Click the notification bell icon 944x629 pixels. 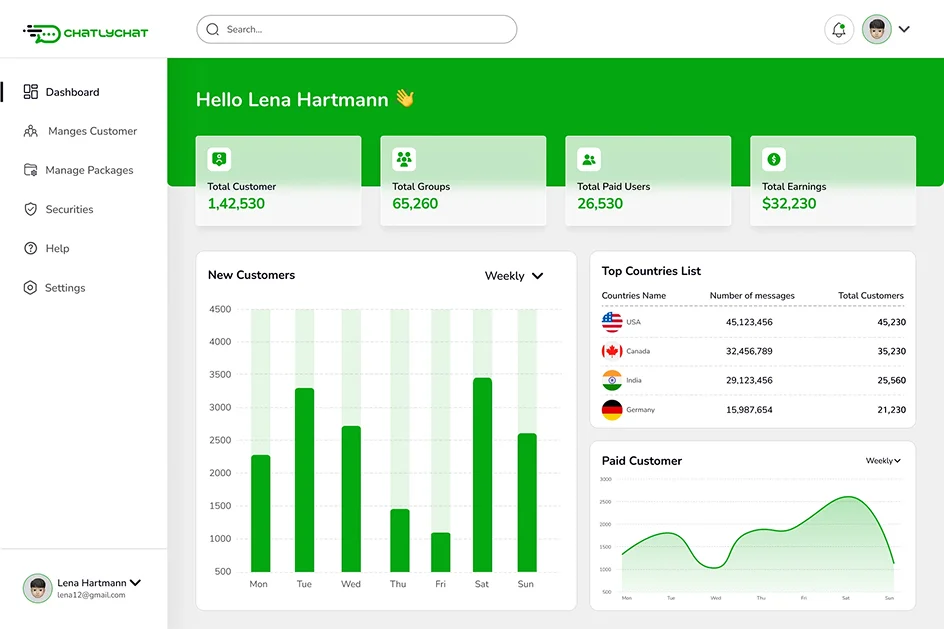[838, 30]
